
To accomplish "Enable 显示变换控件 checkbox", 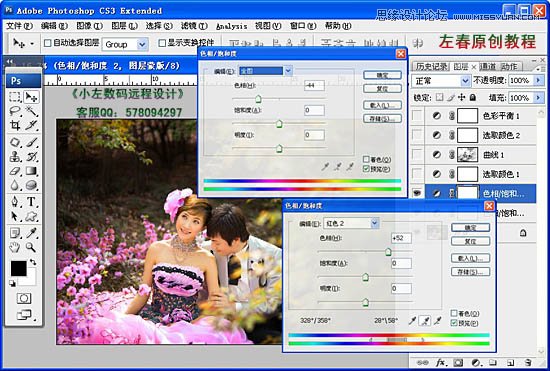I will 162,43.
